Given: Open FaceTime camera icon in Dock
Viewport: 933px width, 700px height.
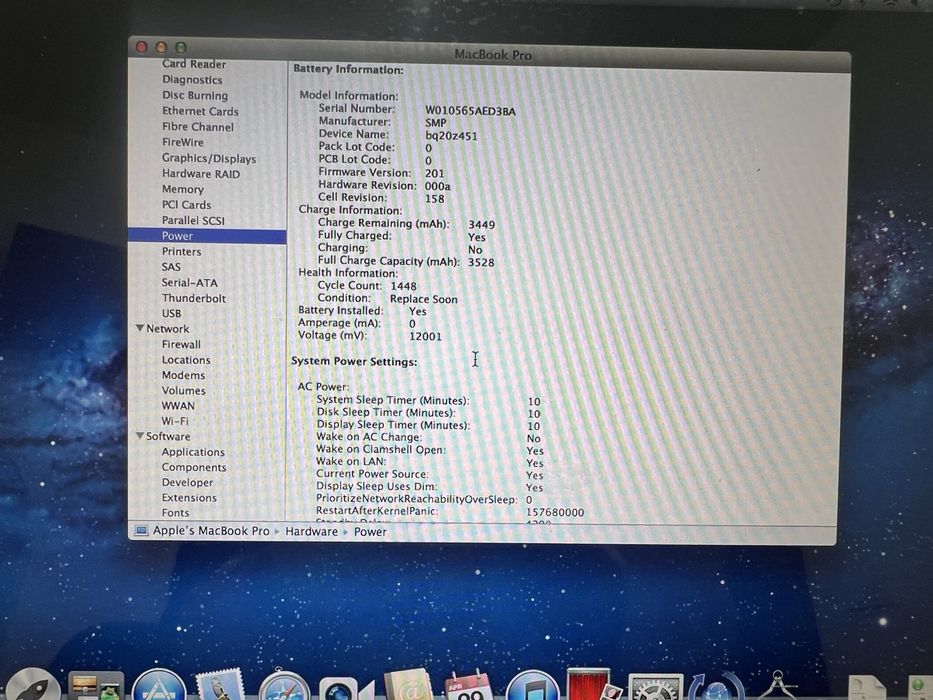Looking at the screenshot, I should click(346, 689).
